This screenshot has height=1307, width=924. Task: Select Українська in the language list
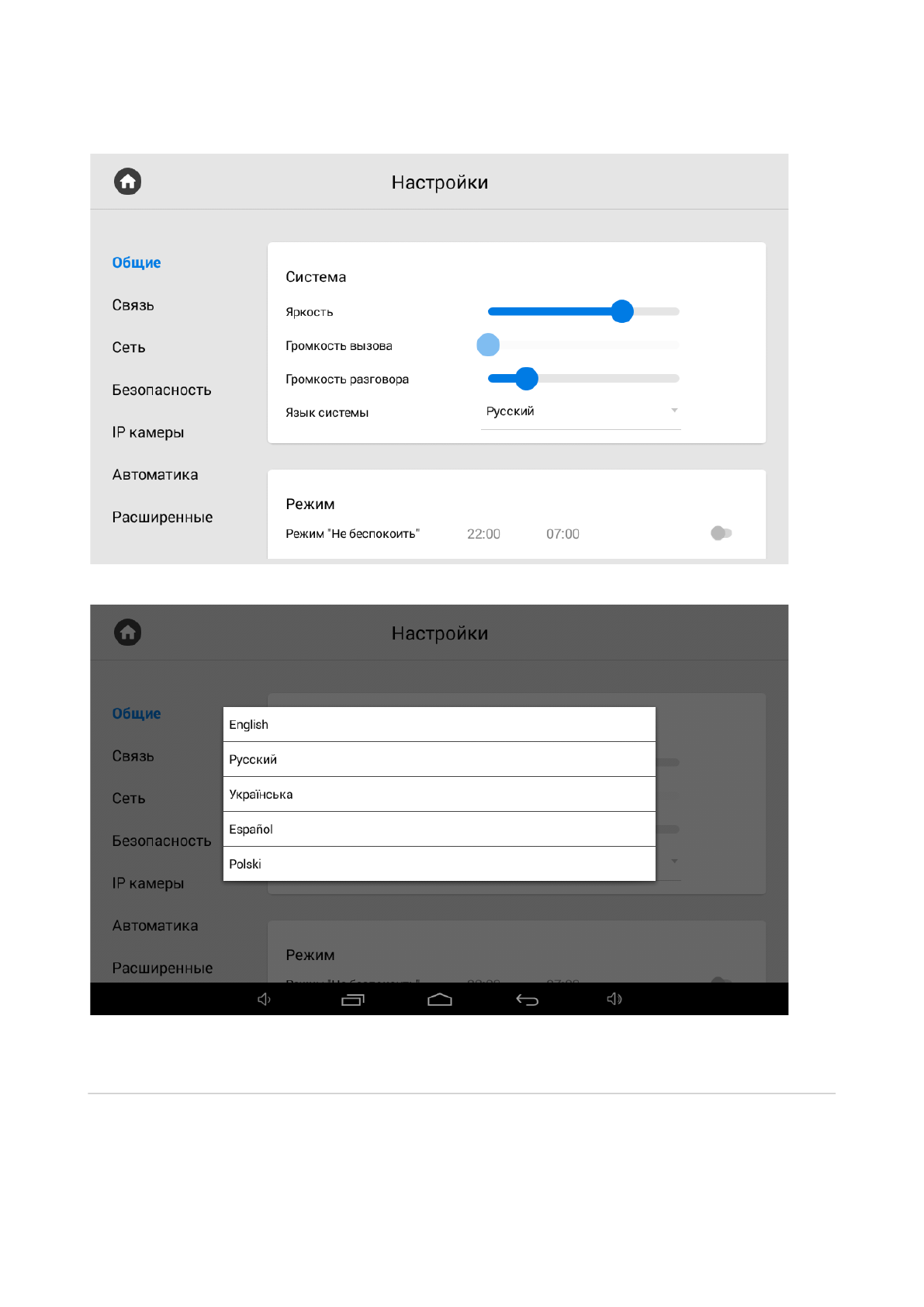[x=438, y=794]
